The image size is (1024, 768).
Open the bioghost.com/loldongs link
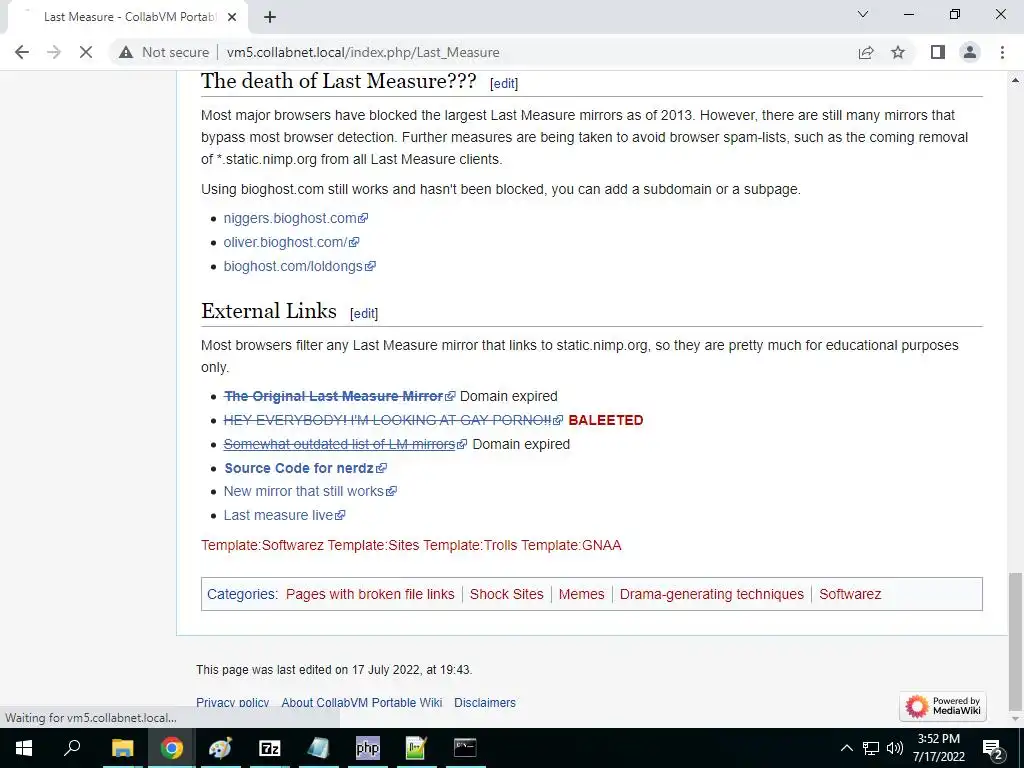coord(299,266)
